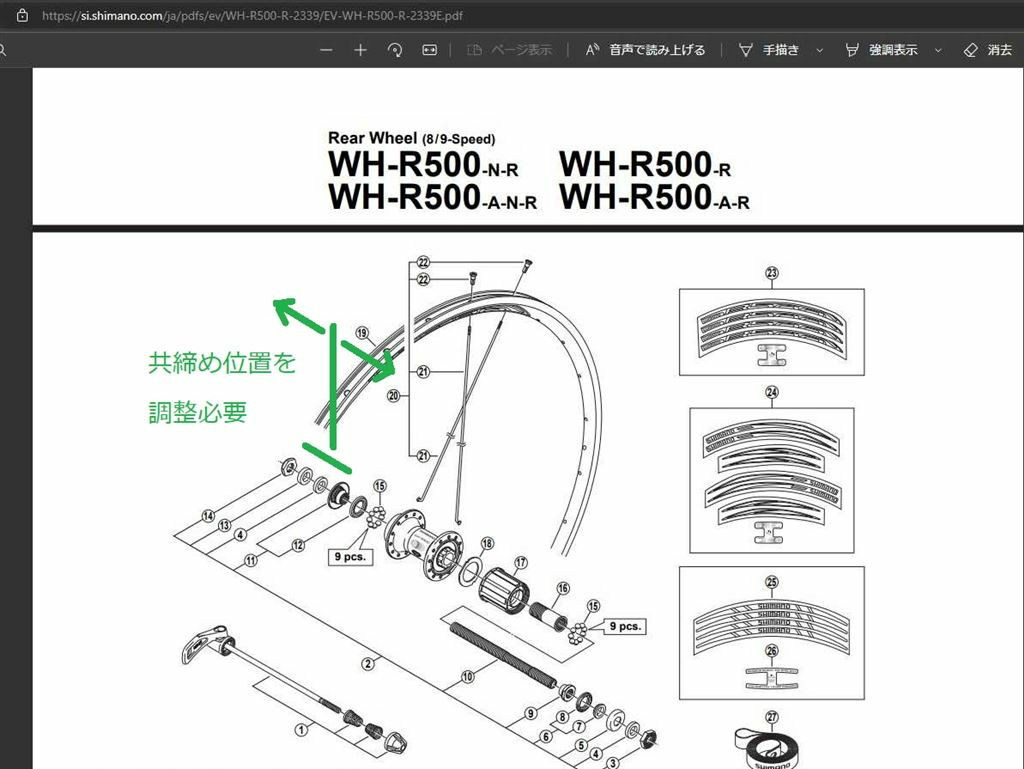Click the "Rear Wheel (8/9-Speed)" heading

pyautogui.click(x=411, y=138)
